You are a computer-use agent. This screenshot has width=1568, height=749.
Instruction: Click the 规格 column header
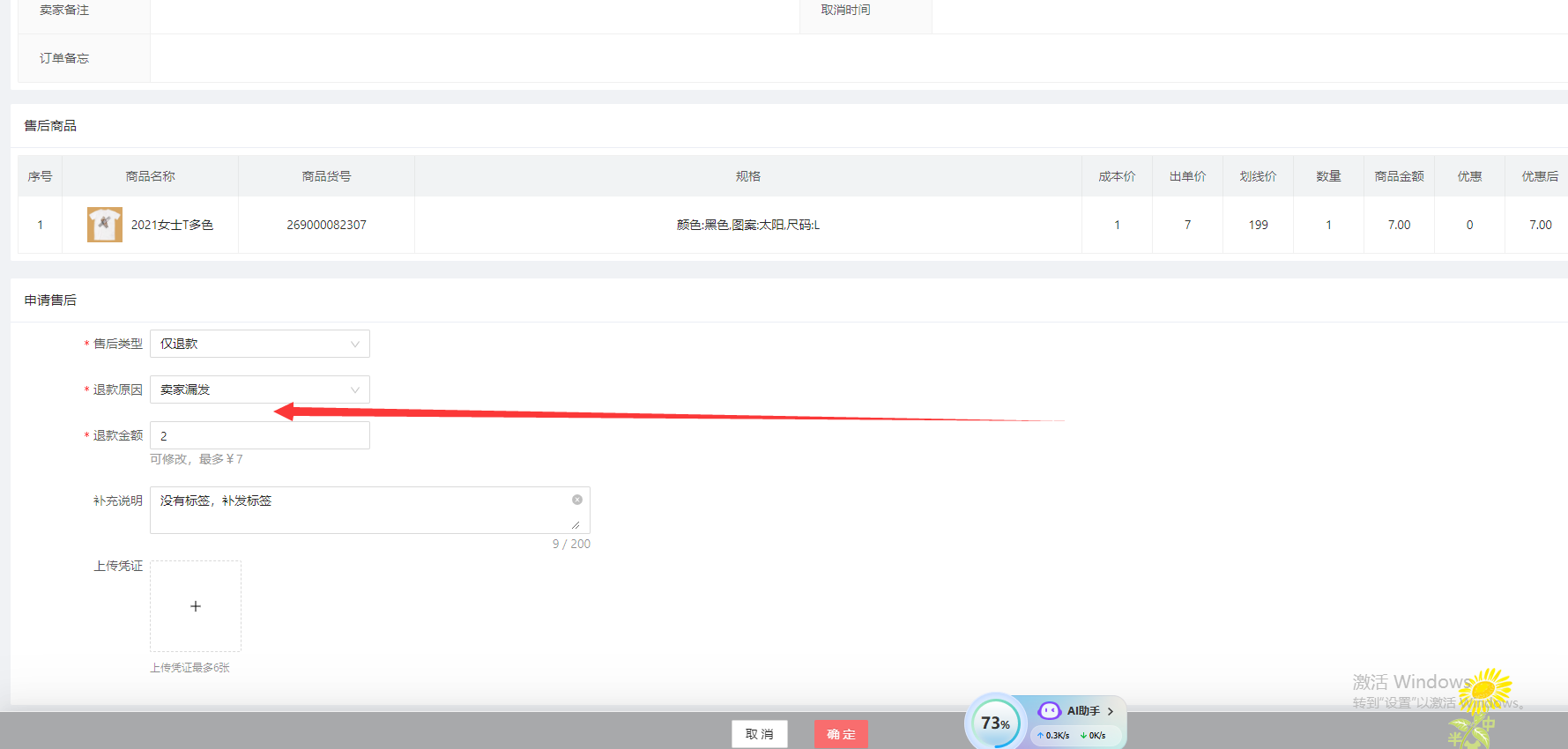pyautogui.click(x=747, y=176)
